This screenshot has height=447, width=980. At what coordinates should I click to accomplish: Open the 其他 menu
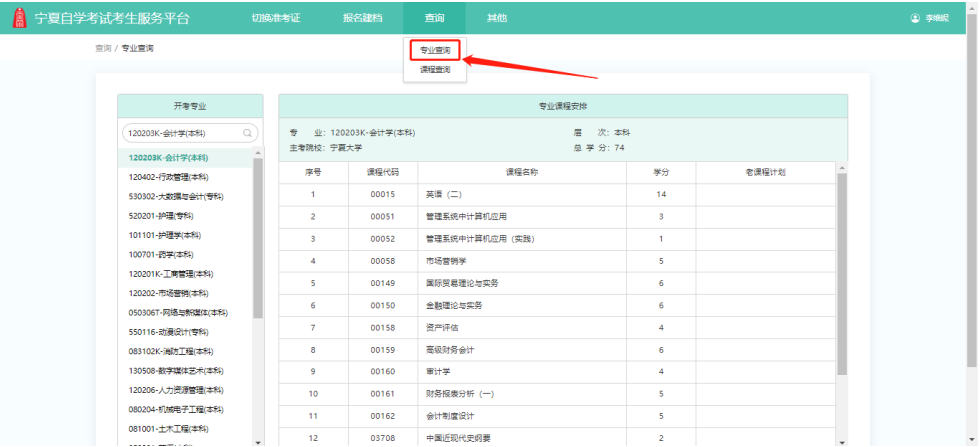coord(497,18)
